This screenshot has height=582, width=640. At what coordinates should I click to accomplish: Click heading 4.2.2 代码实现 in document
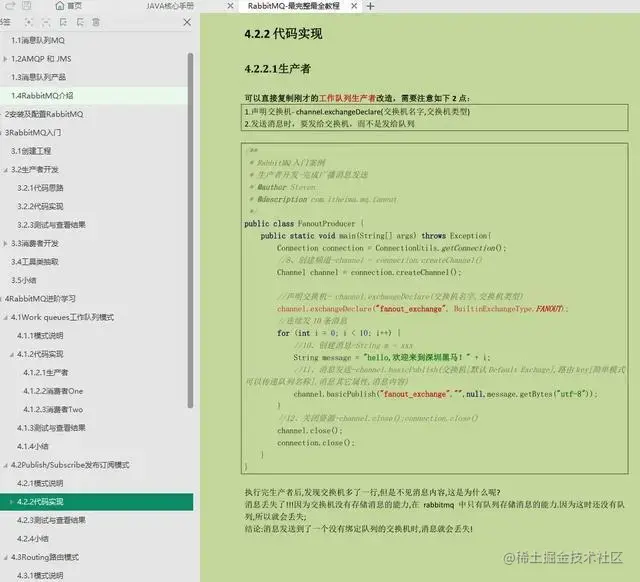pyautogui.click(x=283, y=34)
